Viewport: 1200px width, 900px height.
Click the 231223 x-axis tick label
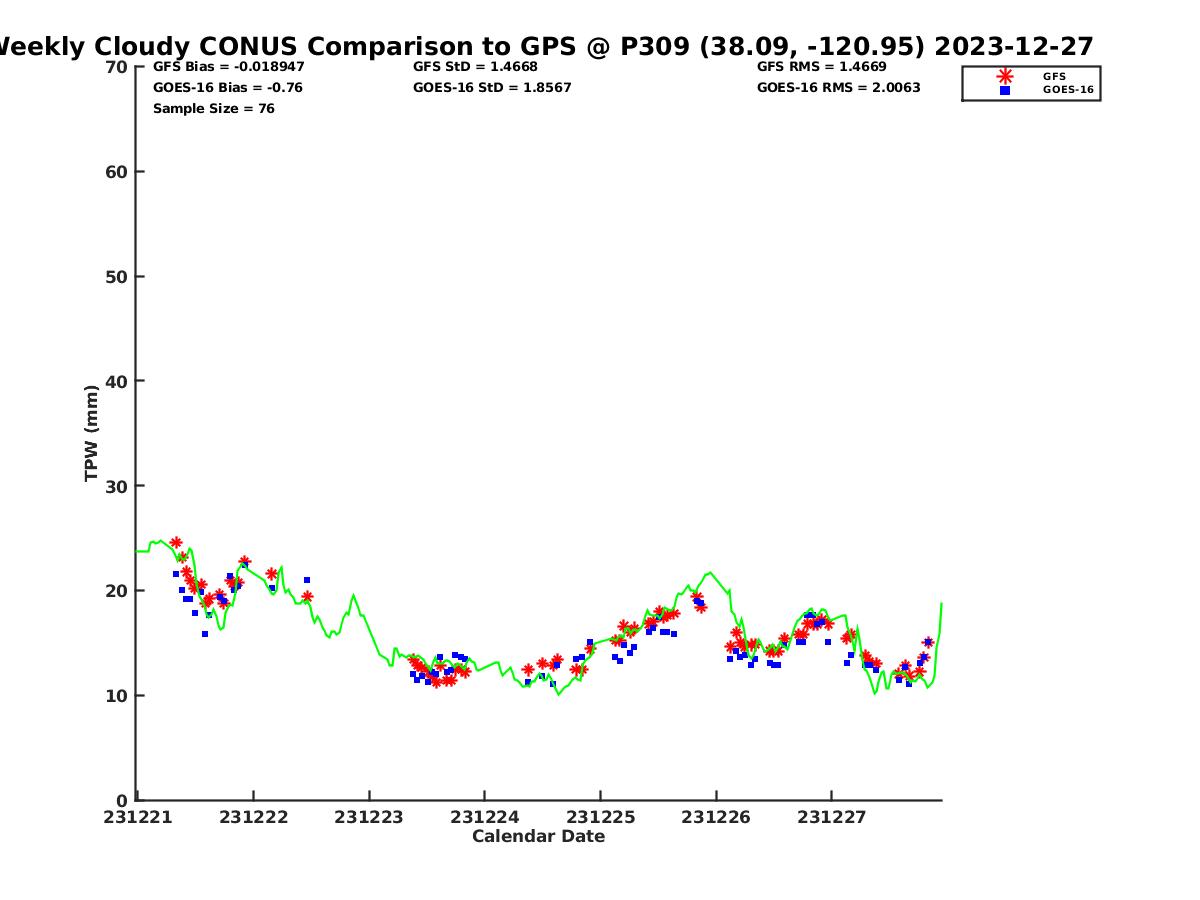click(x=368, y=817)
